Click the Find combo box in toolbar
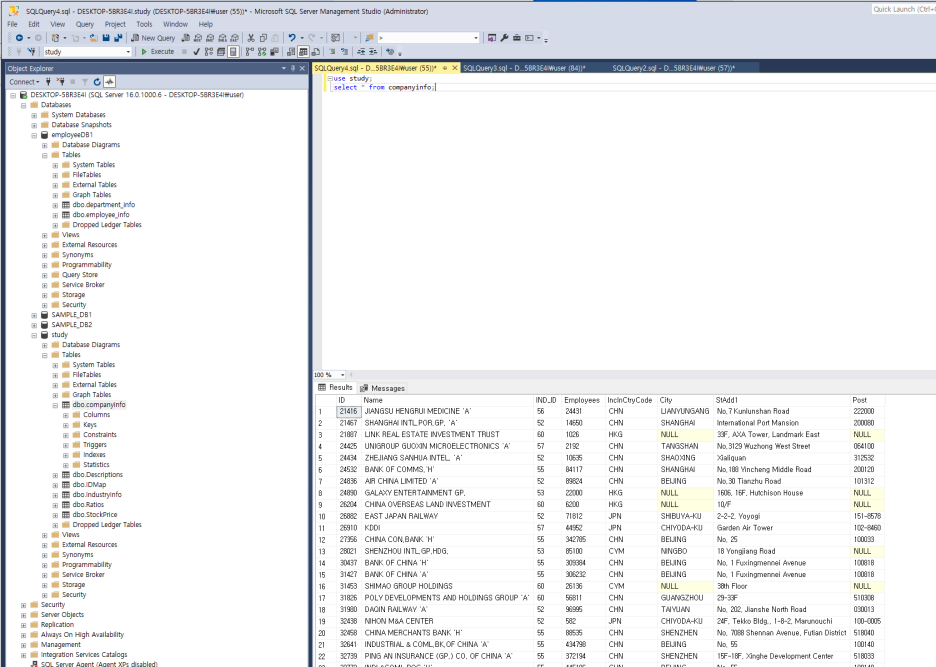 pyautogui.click(x=429, y=38)
